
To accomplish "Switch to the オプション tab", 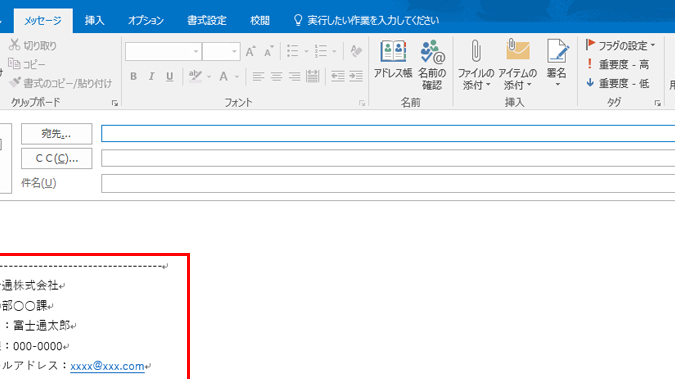I will 146,21.
